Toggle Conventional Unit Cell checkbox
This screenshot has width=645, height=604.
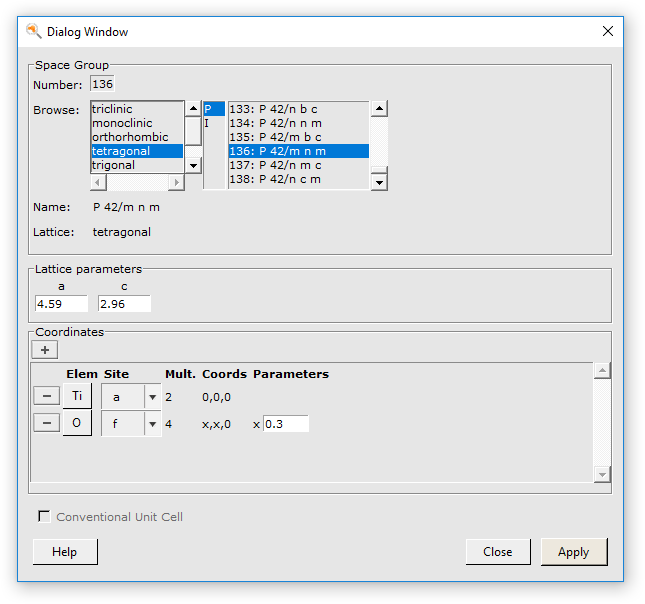click(44, 517)
